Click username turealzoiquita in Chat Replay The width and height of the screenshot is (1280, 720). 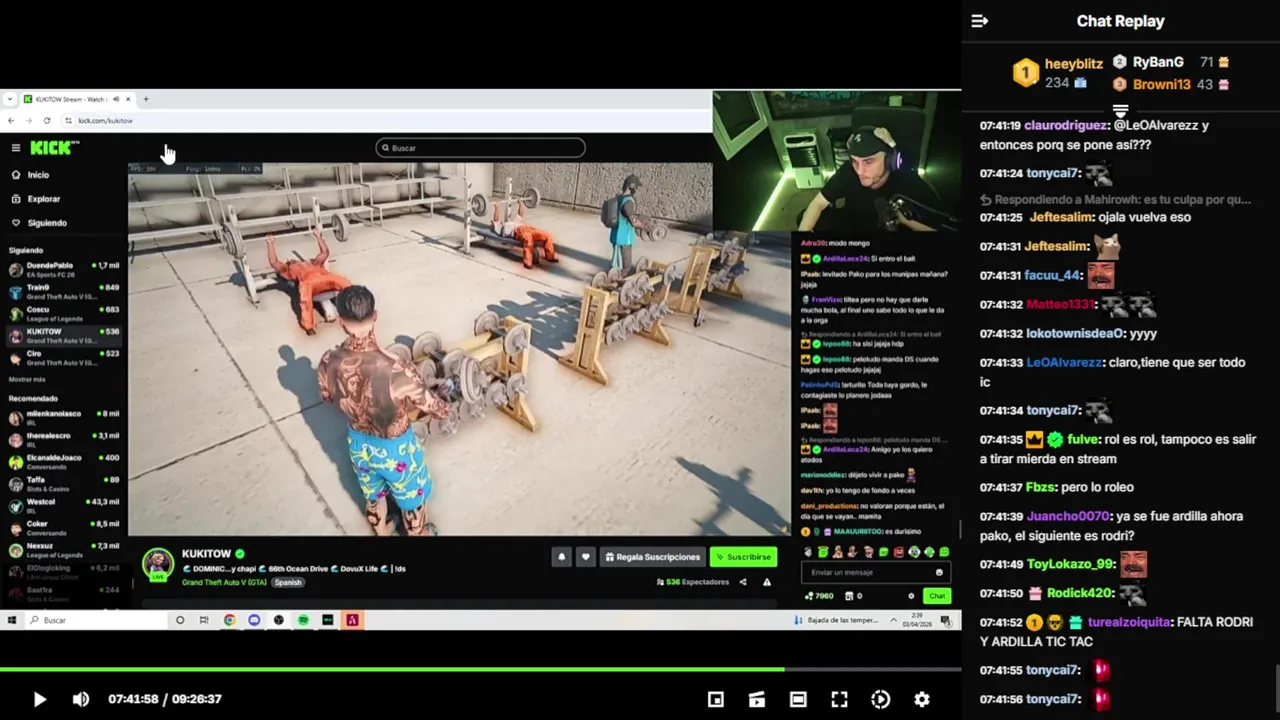click(x=1129, y=622)
